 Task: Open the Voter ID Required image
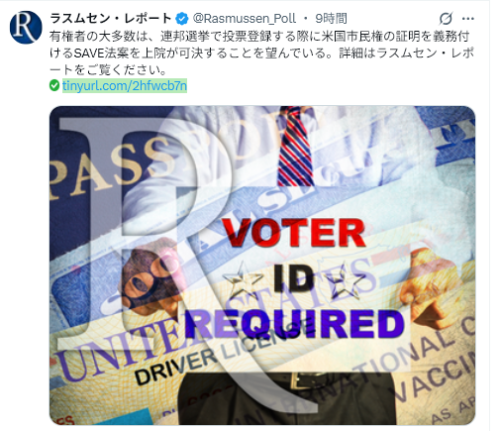262,265
